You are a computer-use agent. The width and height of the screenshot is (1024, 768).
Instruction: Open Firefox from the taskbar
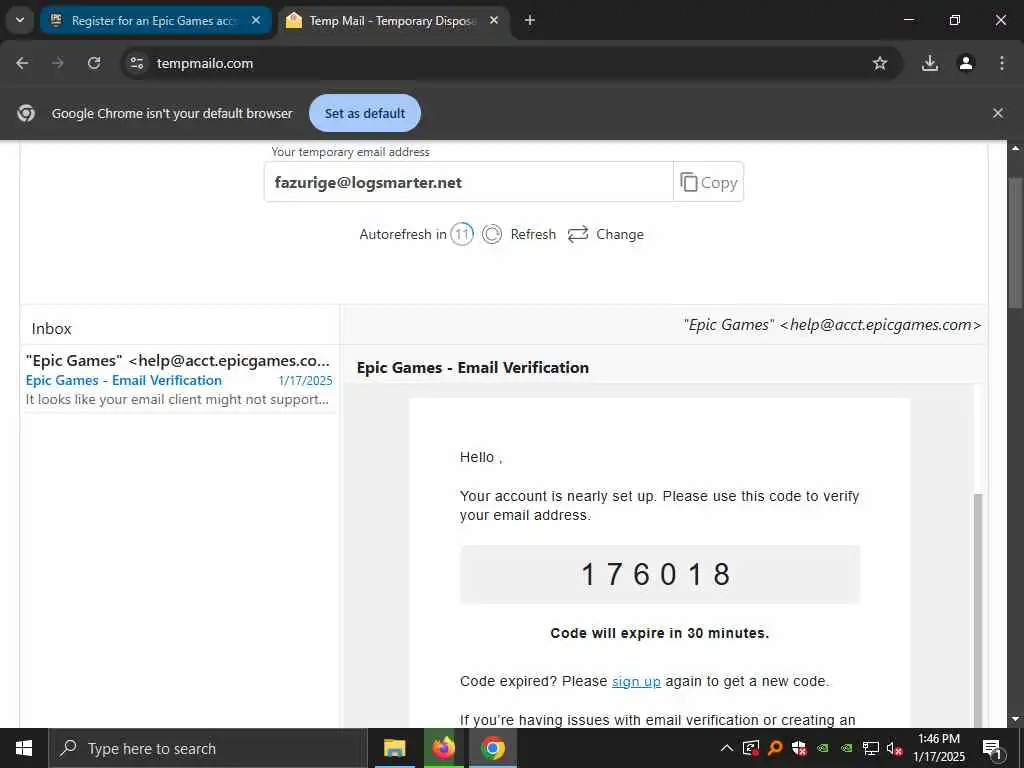pyautogui.click(x=443, y=748)
